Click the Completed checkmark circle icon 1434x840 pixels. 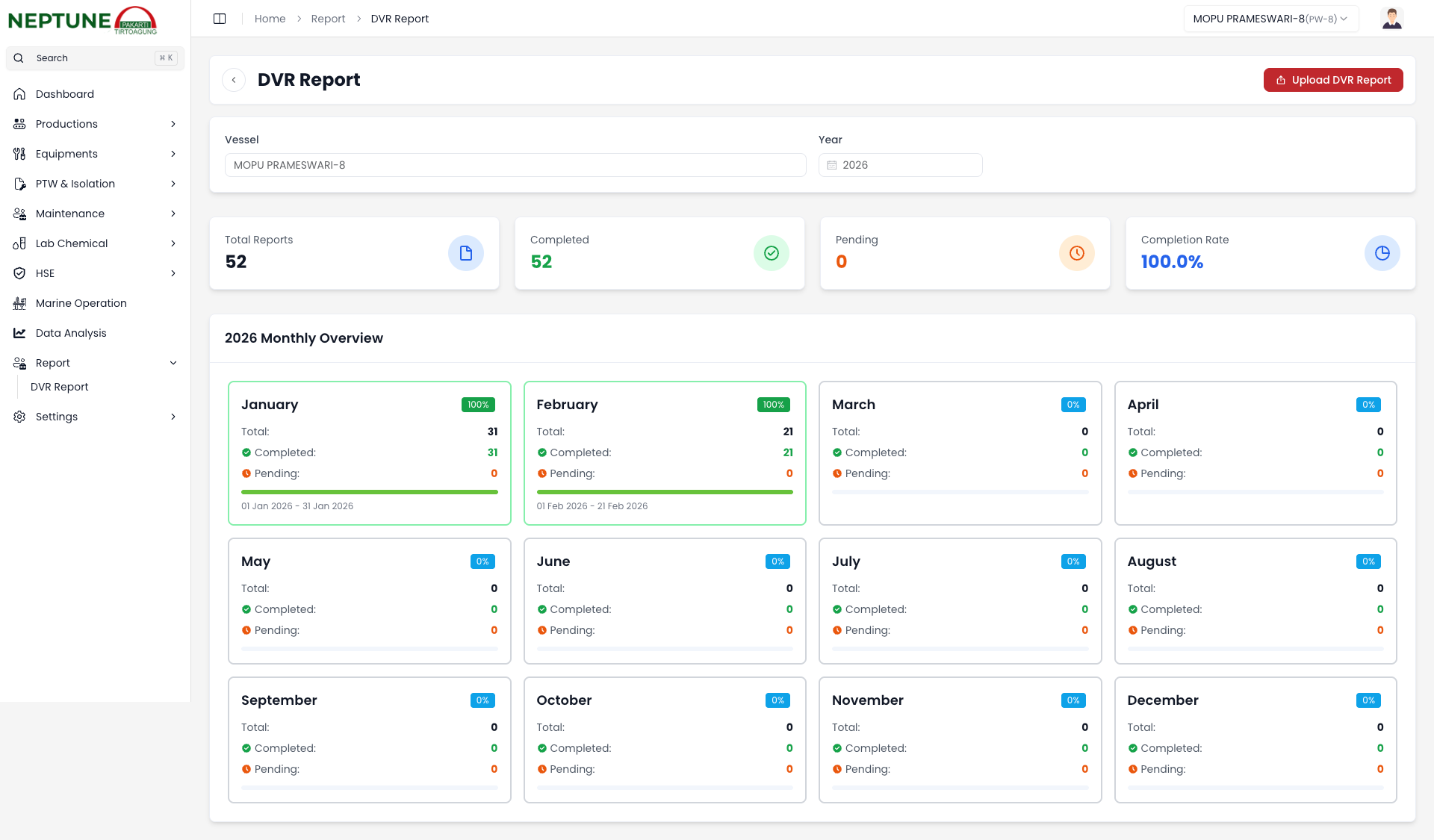click(771, 253)
